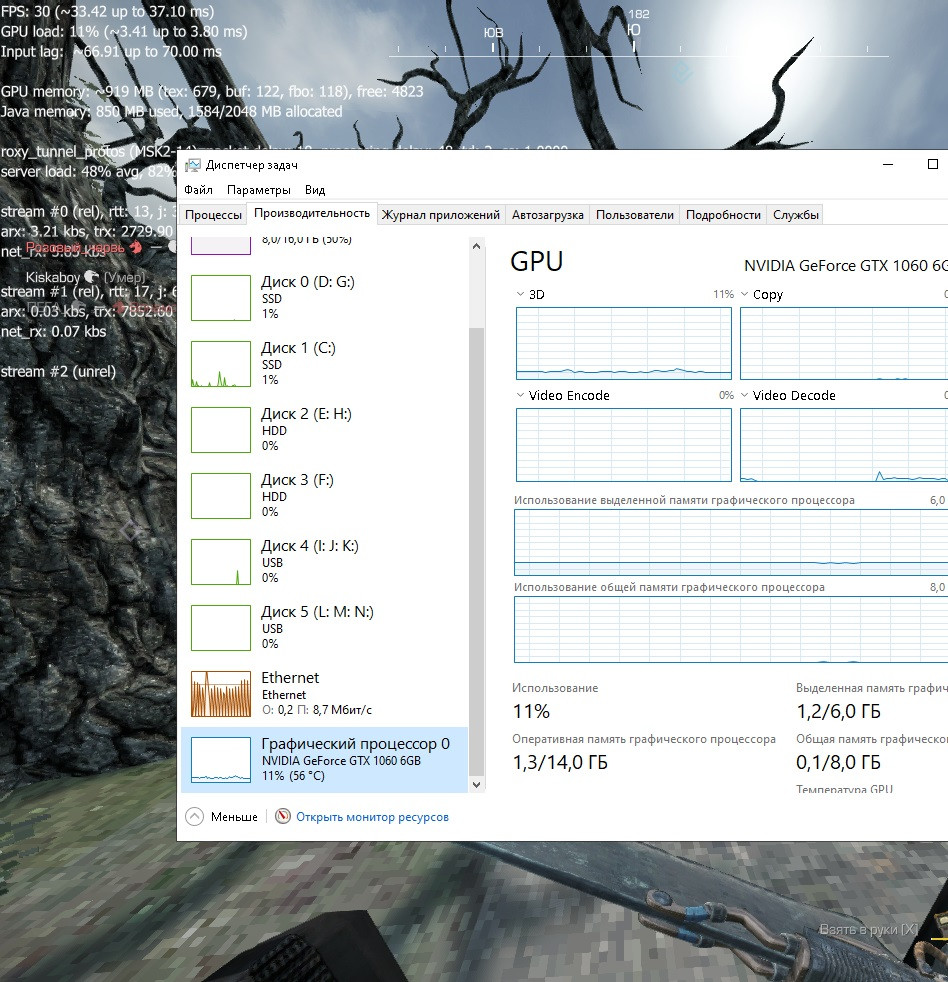Click the FPS: 30 overlay line in game
The height and width of the screenshot is (982, 948).
point(108,11)
